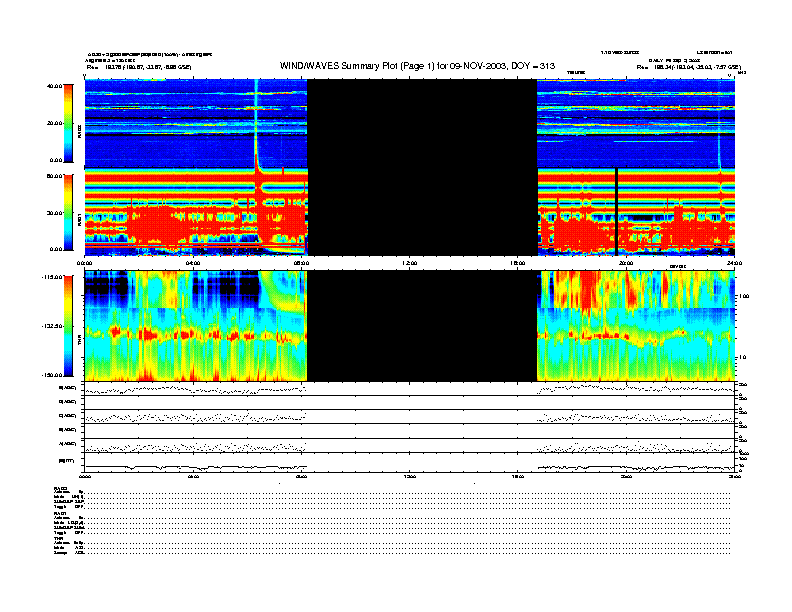Screen dimensions: 792x612
Task: Select the 40.00 label on RAD2 color bar
Action: (54, 86)
